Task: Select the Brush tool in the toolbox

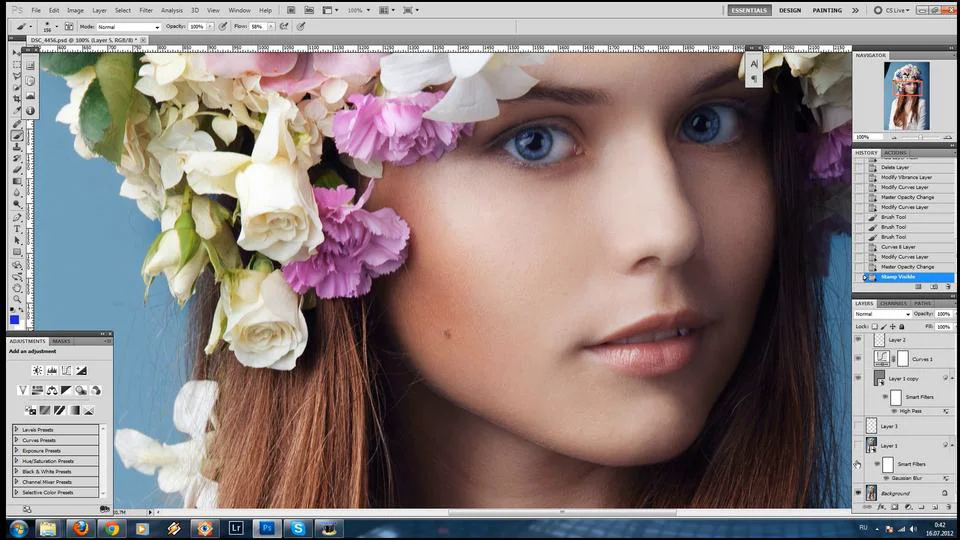Action: (17, 136)
